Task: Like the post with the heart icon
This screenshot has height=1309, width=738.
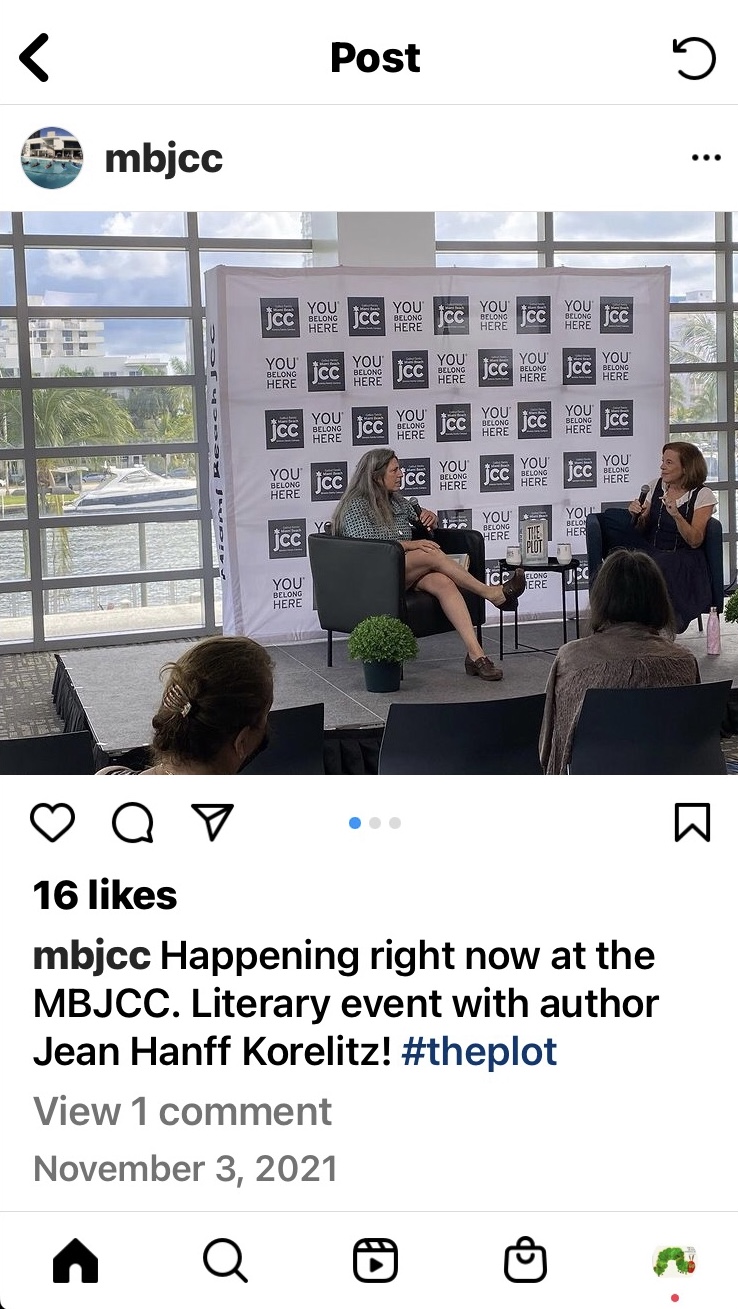Action: point(52,822)
